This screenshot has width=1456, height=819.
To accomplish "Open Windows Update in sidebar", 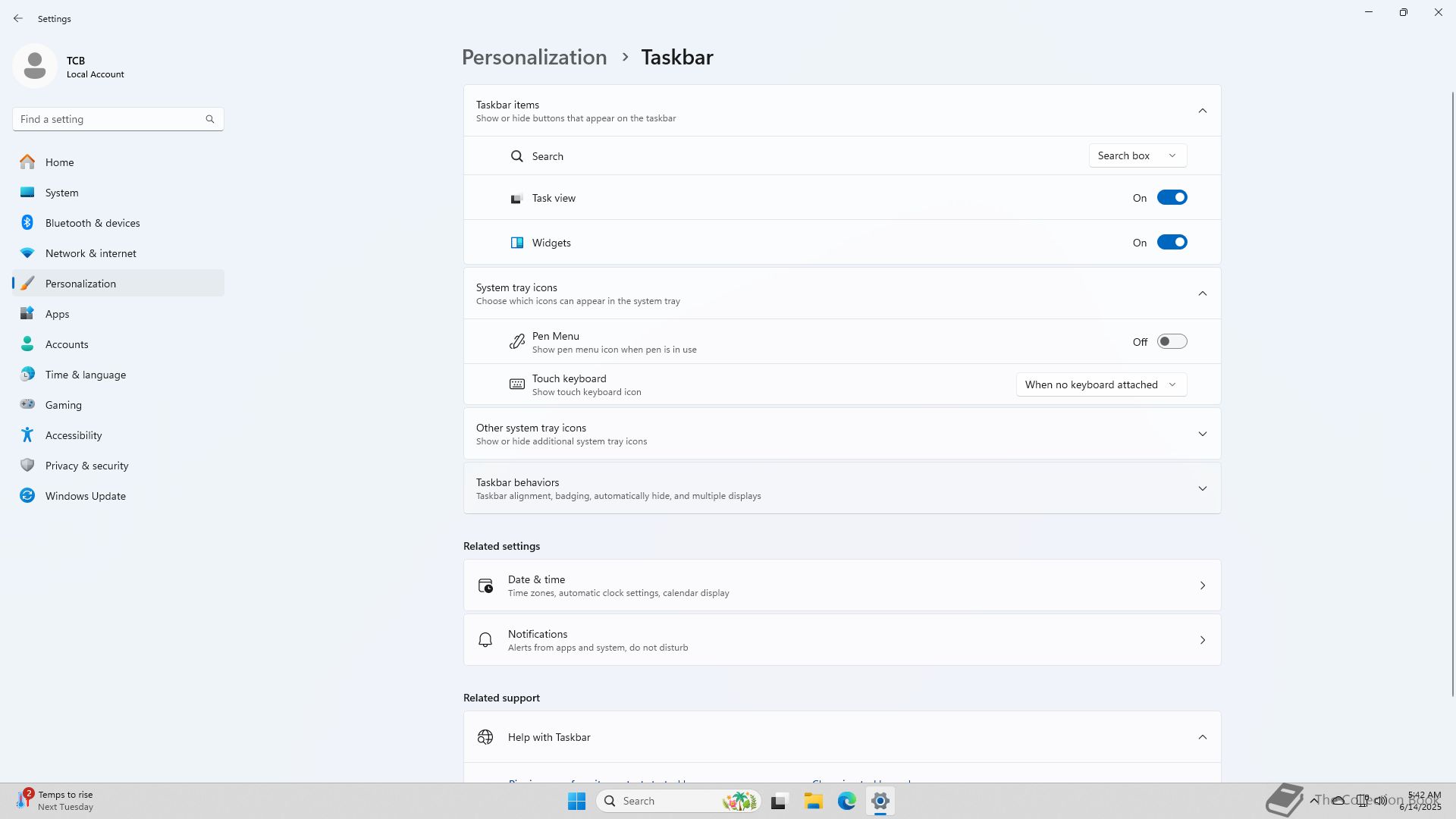I will click(x=85, y=496).
